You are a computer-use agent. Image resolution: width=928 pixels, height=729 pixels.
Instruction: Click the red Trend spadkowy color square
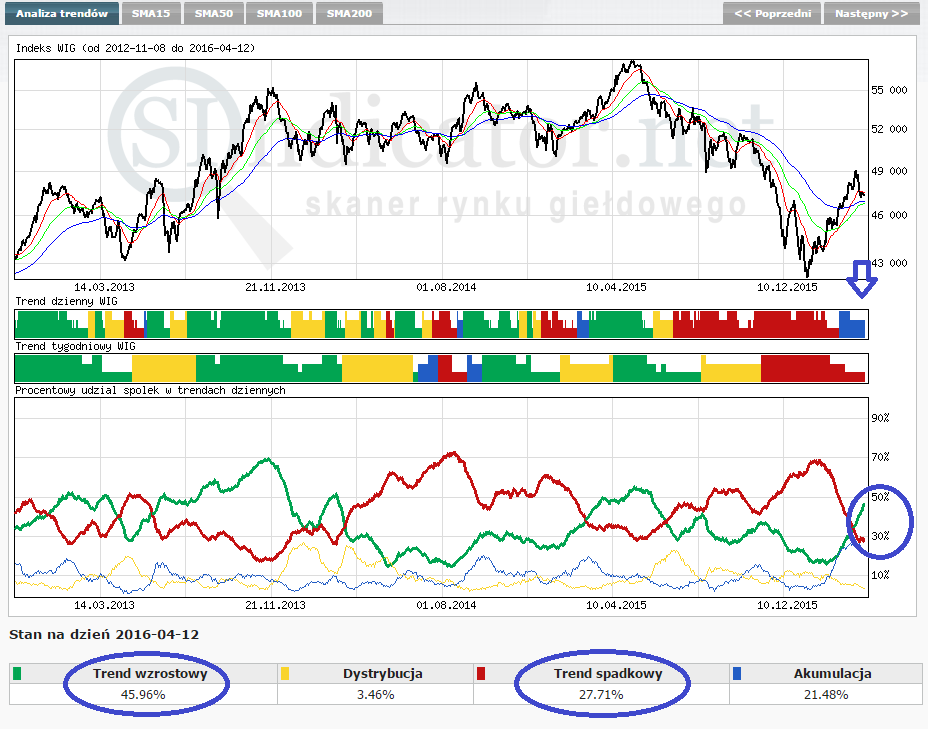click(x=480, y=673)
